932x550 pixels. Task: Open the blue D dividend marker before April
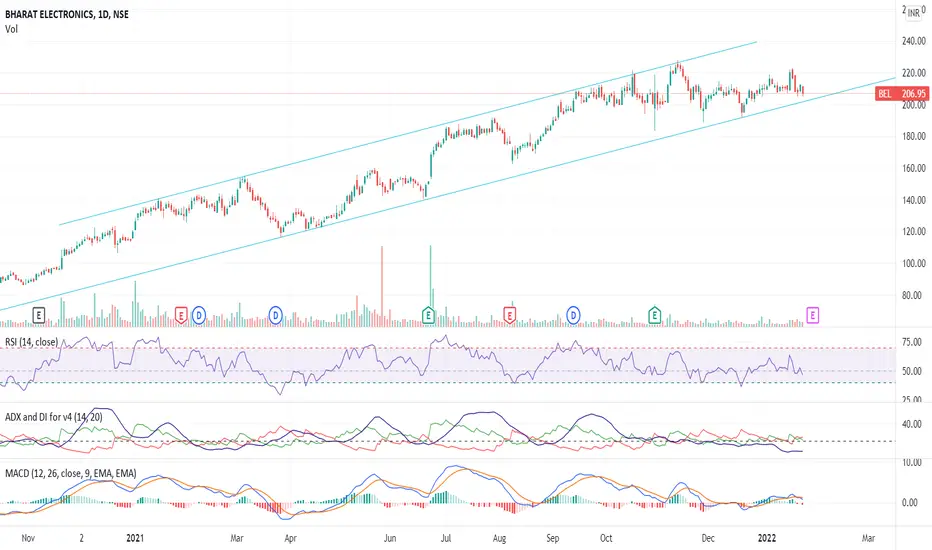275,315
